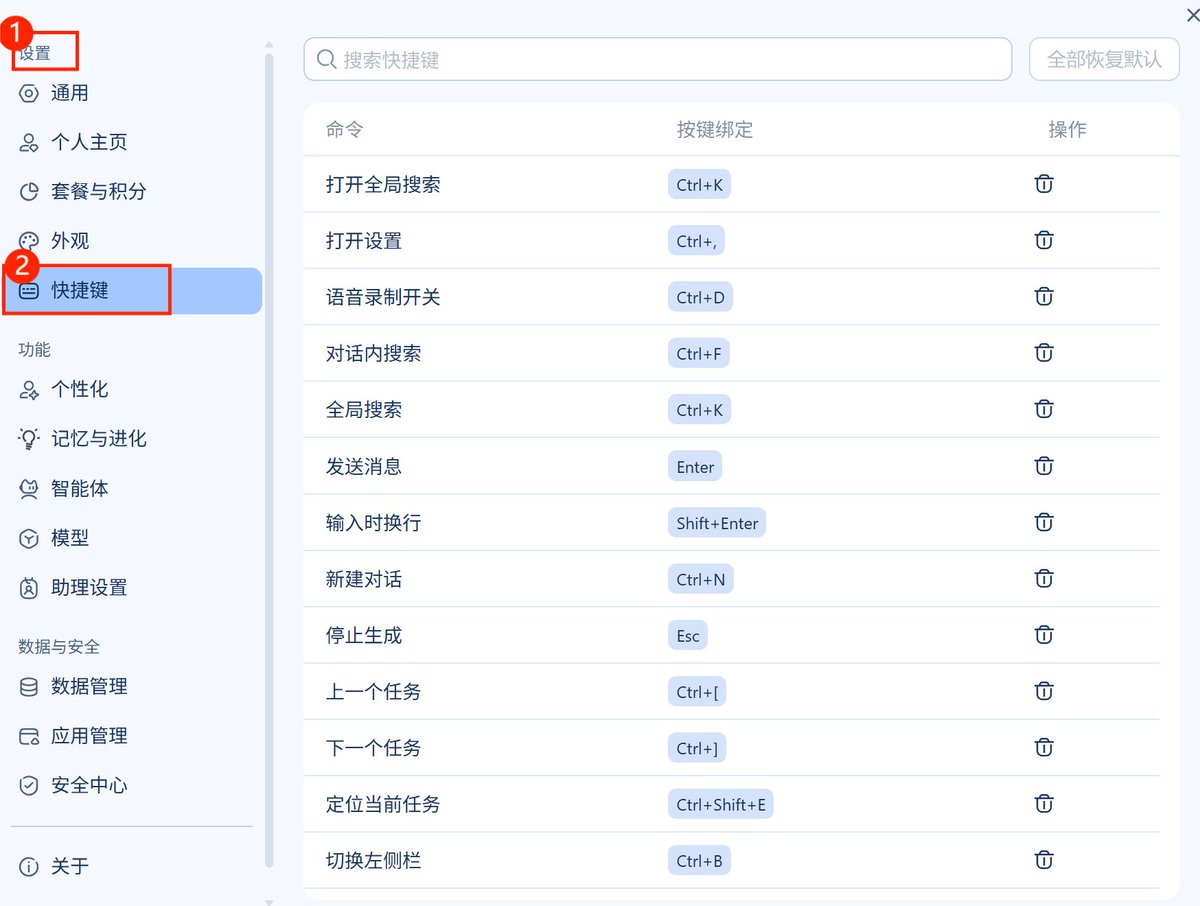Edit the Ctrl+[ key binding
Image resolution: width=1200 pixels, height=906 pixels.
pyautogui.click(x=697, y=691)
